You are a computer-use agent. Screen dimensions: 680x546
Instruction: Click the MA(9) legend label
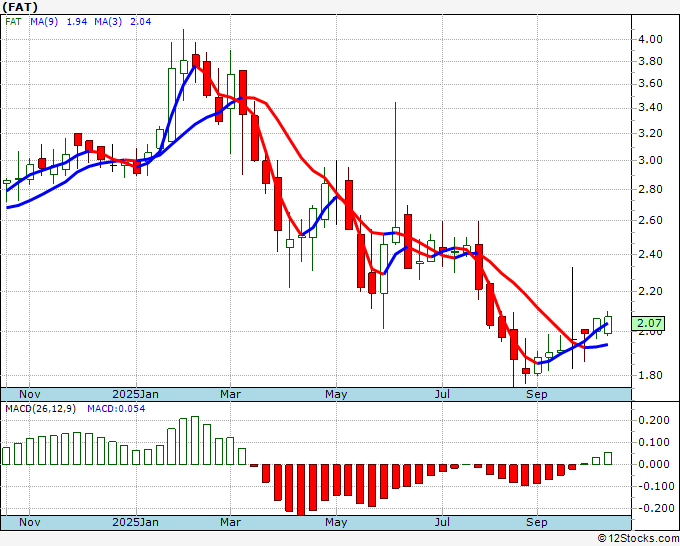pyautogui.click(x=44, y=22)
